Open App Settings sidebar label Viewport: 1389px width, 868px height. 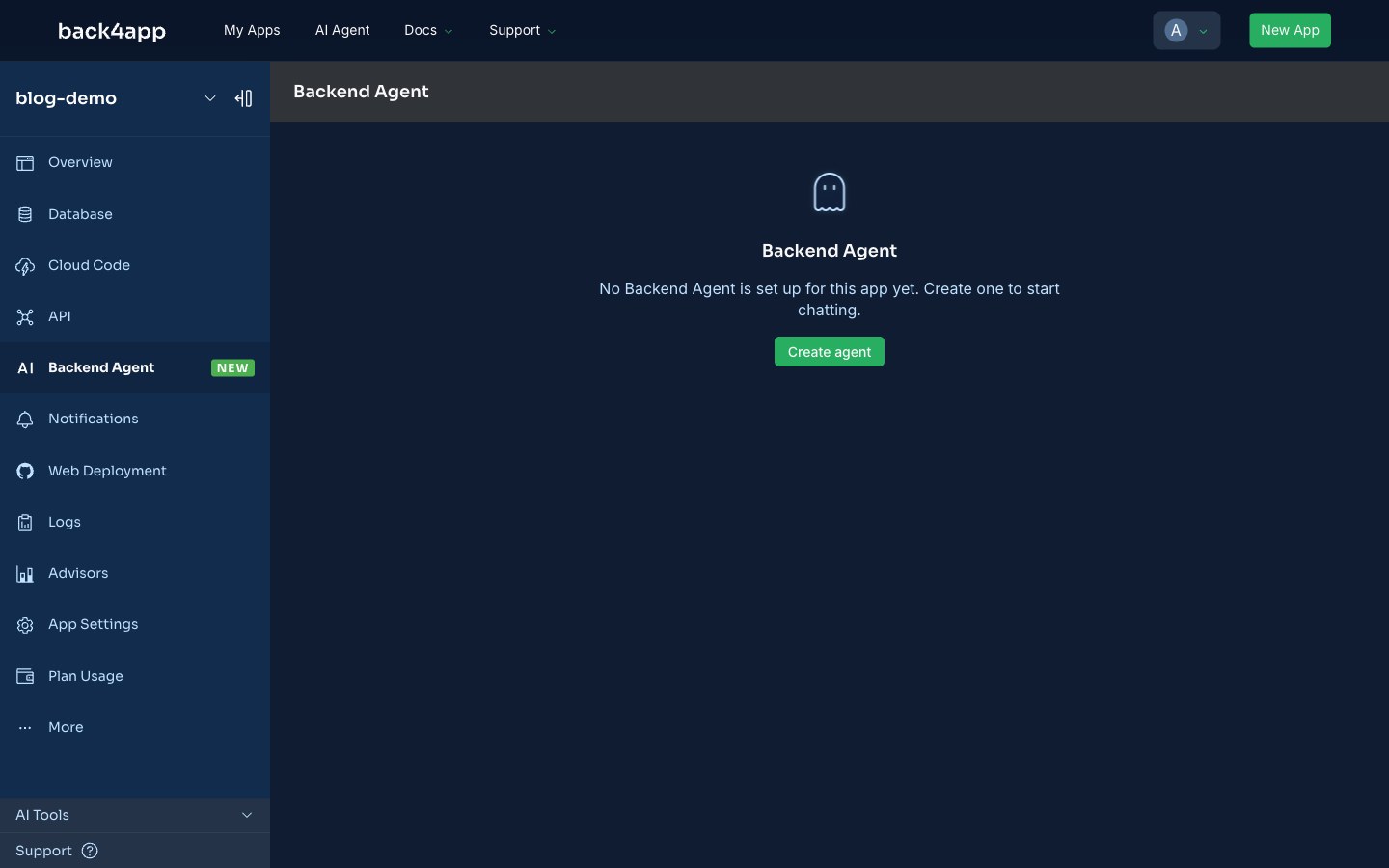pyautogui.click(x=94, y=624)
